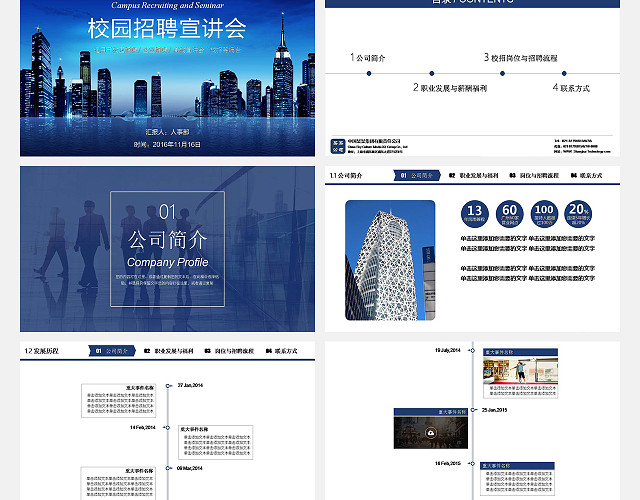Click the circle badge showing 60
This screenshot has width=640, height=500.
[509, 214]
